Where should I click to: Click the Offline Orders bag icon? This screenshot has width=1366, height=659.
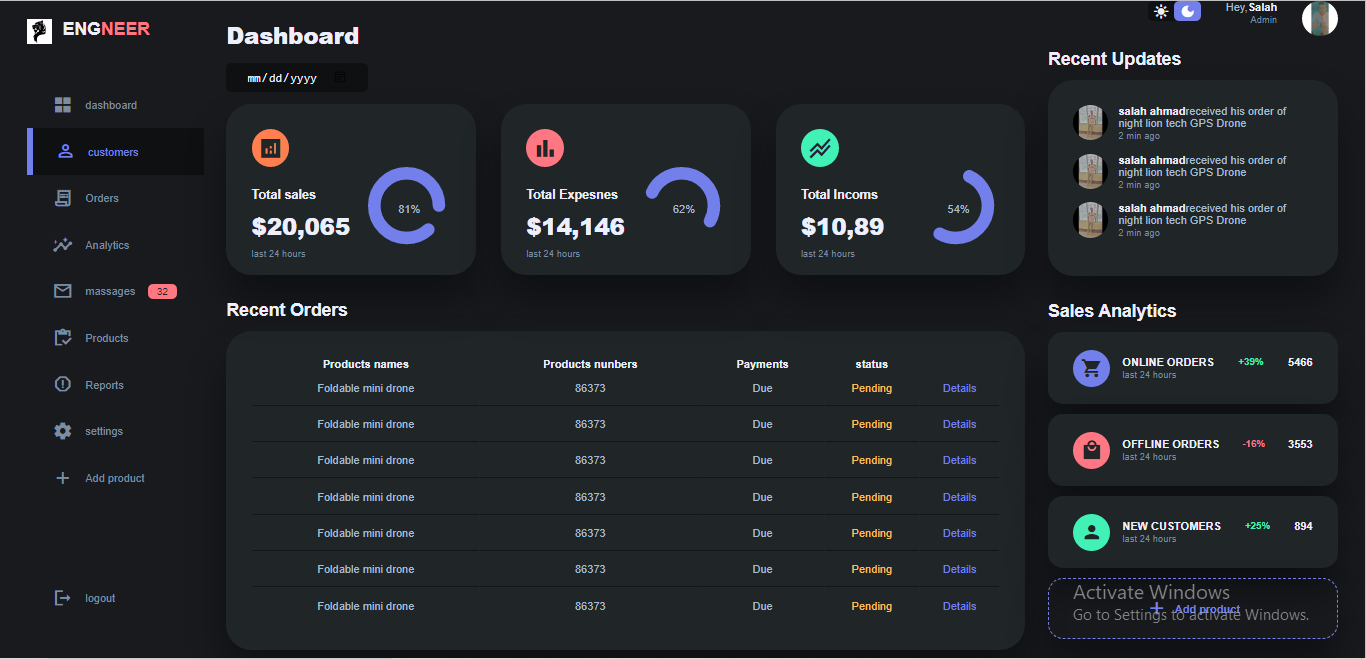[x=1091, y=450]
